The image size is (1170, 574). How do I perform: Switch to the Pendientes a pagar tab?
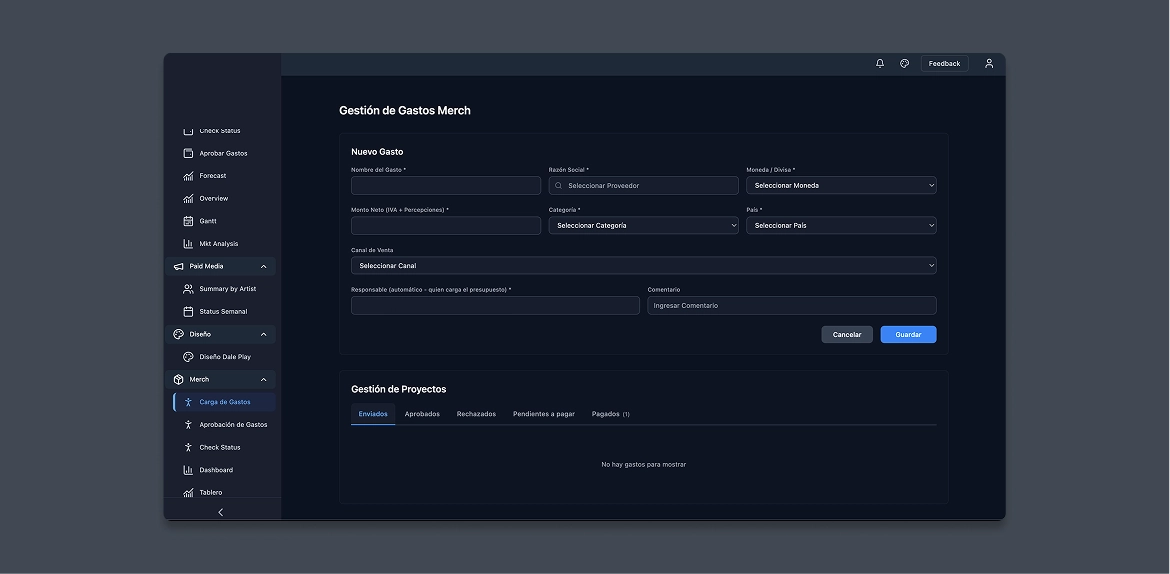pyautogui.click(x=544, y=414)
